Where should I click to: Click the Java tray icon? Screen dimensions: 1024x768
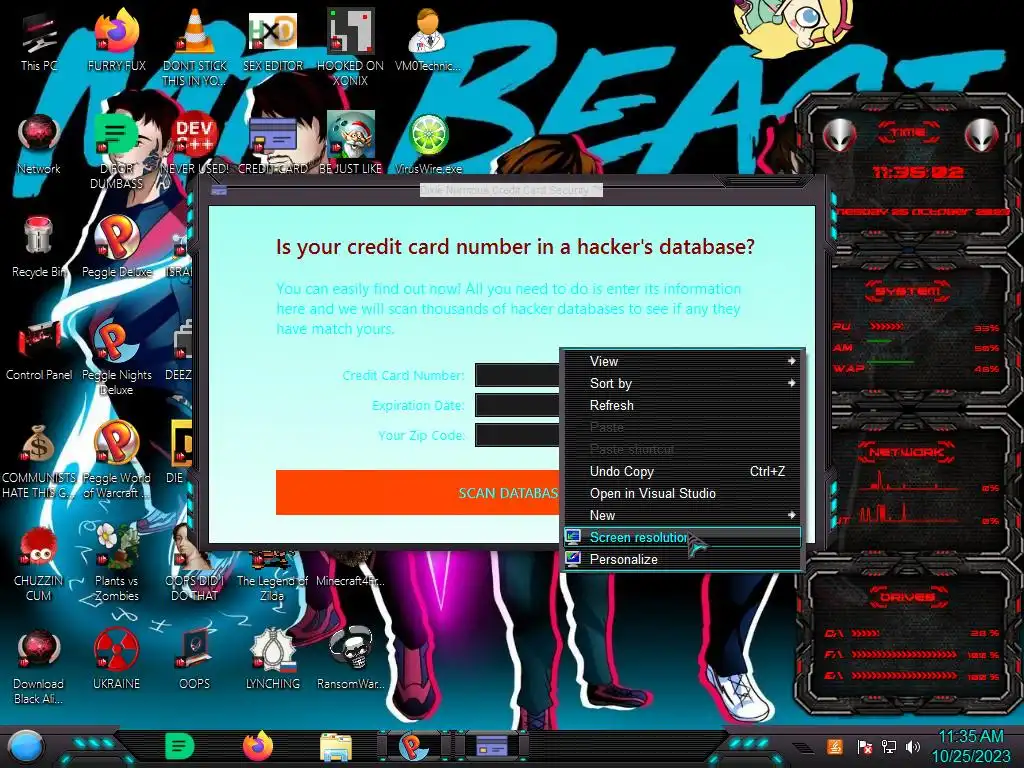tap(835, 746)
